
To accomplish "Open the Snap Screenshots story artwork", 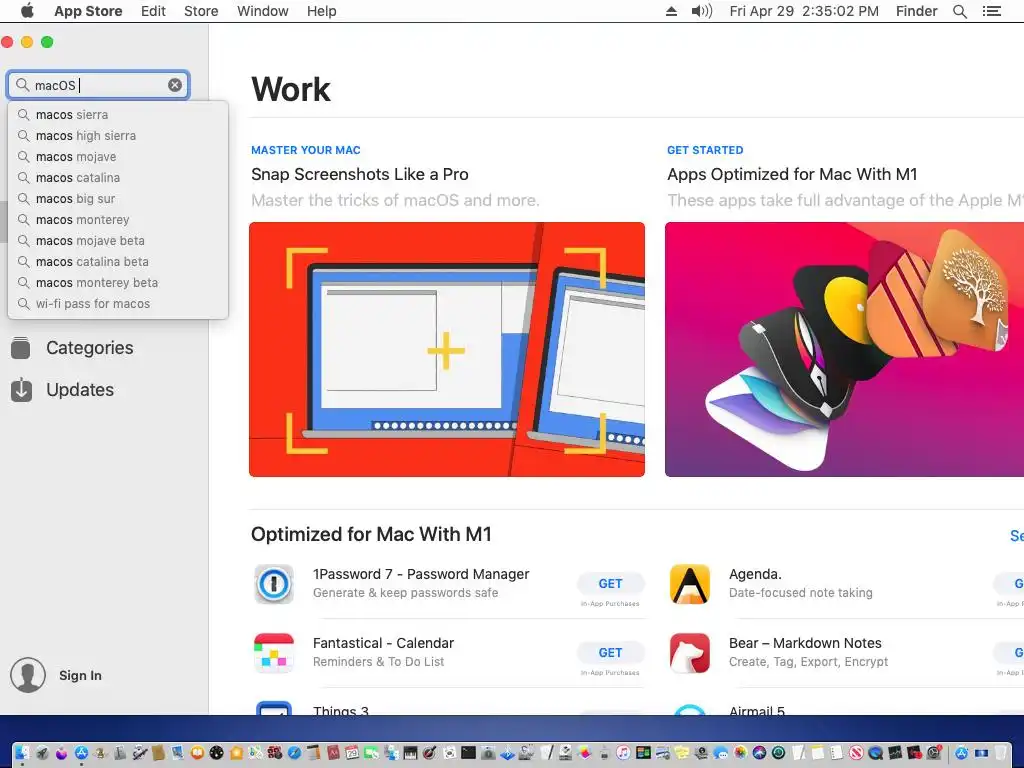I will (x=447, y=349).
